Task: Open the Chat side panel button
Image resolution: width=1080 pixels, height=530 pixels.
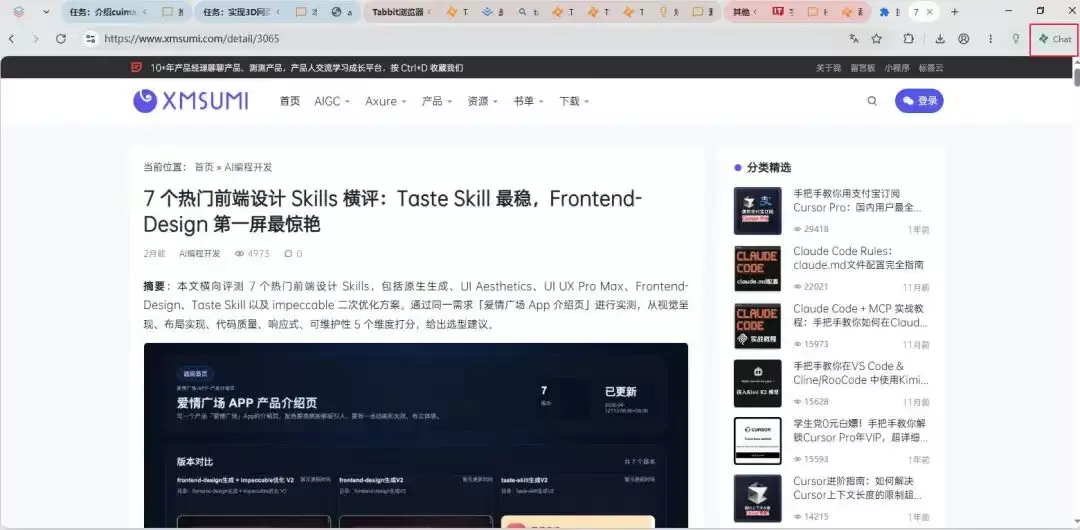Action: (1055, 39)
